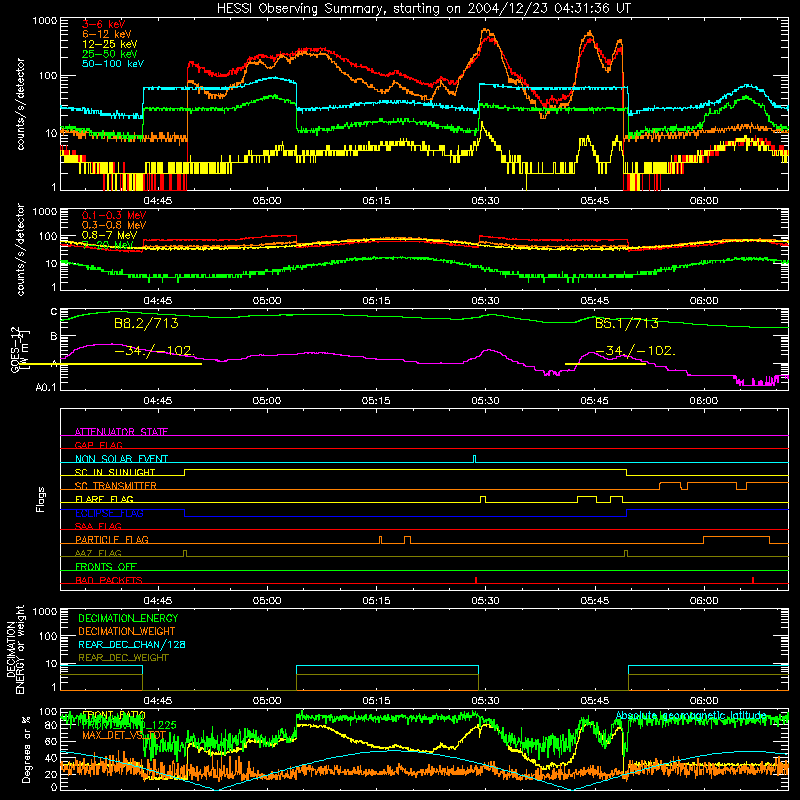Click the '0.1-0.3 MeV' legend label
Viewport: 800px width, 800px height.
coord(114,215)
